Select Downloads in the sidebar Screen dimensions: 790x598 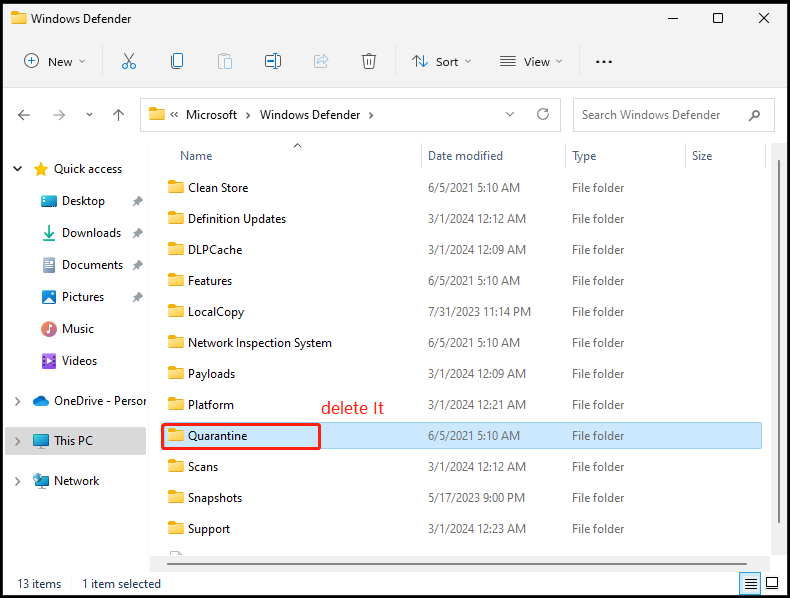tap(91, 233)
